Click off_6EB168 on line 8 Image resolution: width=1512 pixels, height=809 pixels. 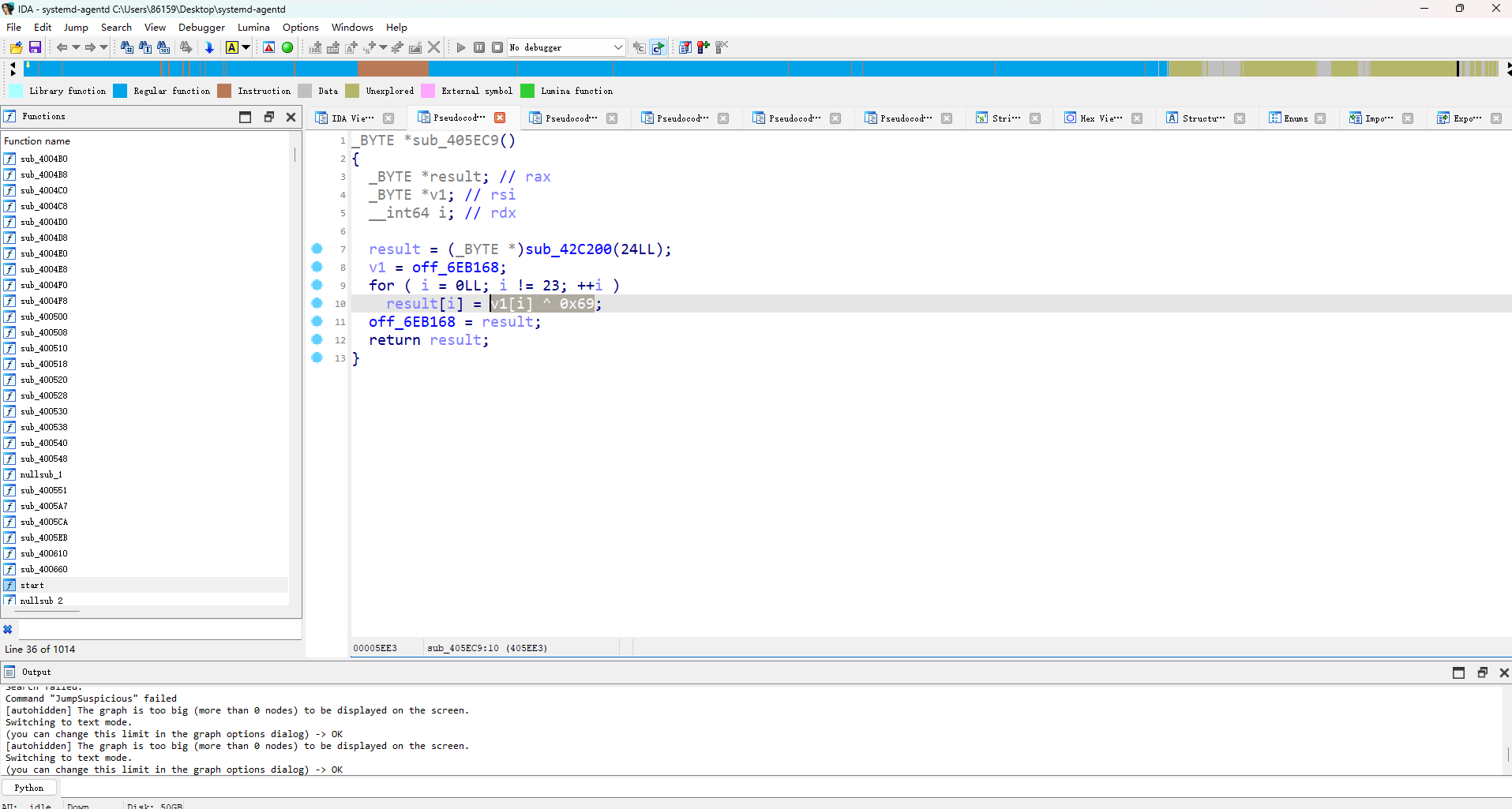[456, 268]
